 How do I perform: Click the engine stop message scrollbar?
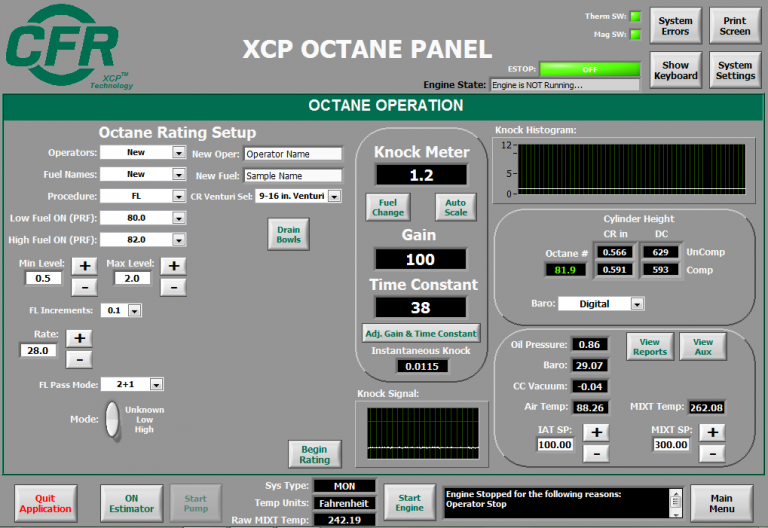click(x=675, y=503)
